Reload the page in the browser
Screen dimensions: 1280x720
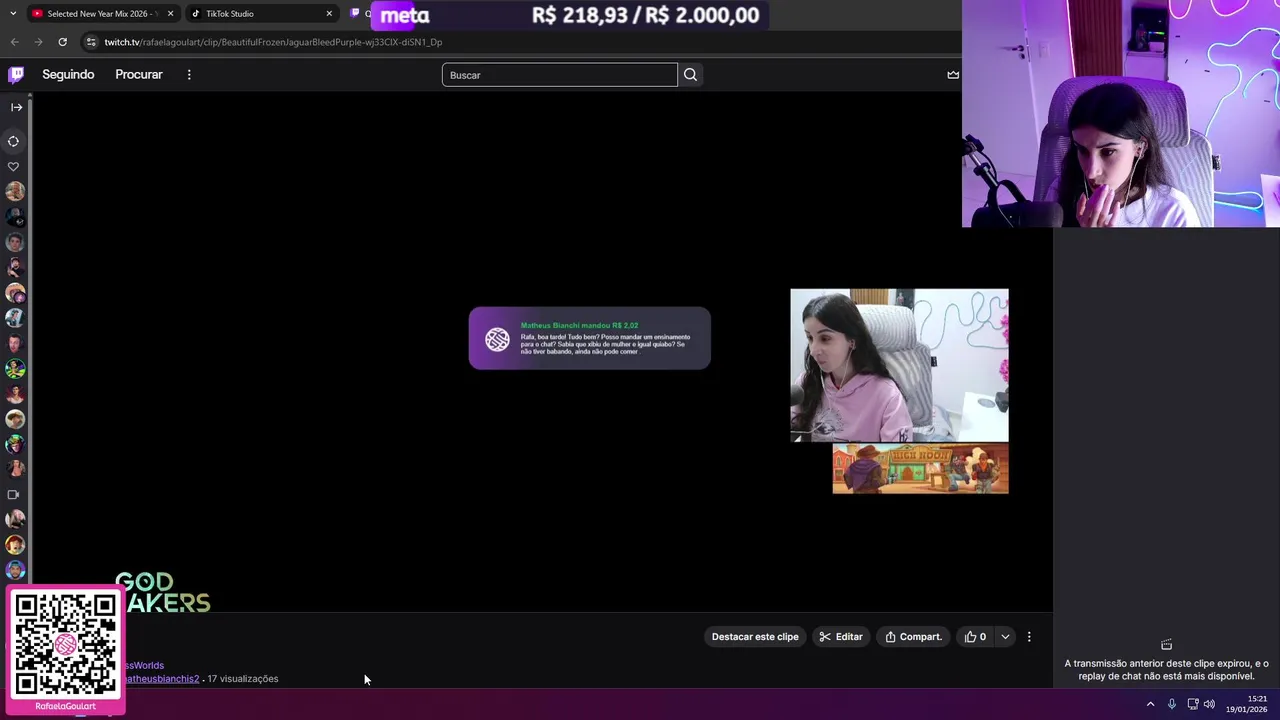[x=62, y=42]
